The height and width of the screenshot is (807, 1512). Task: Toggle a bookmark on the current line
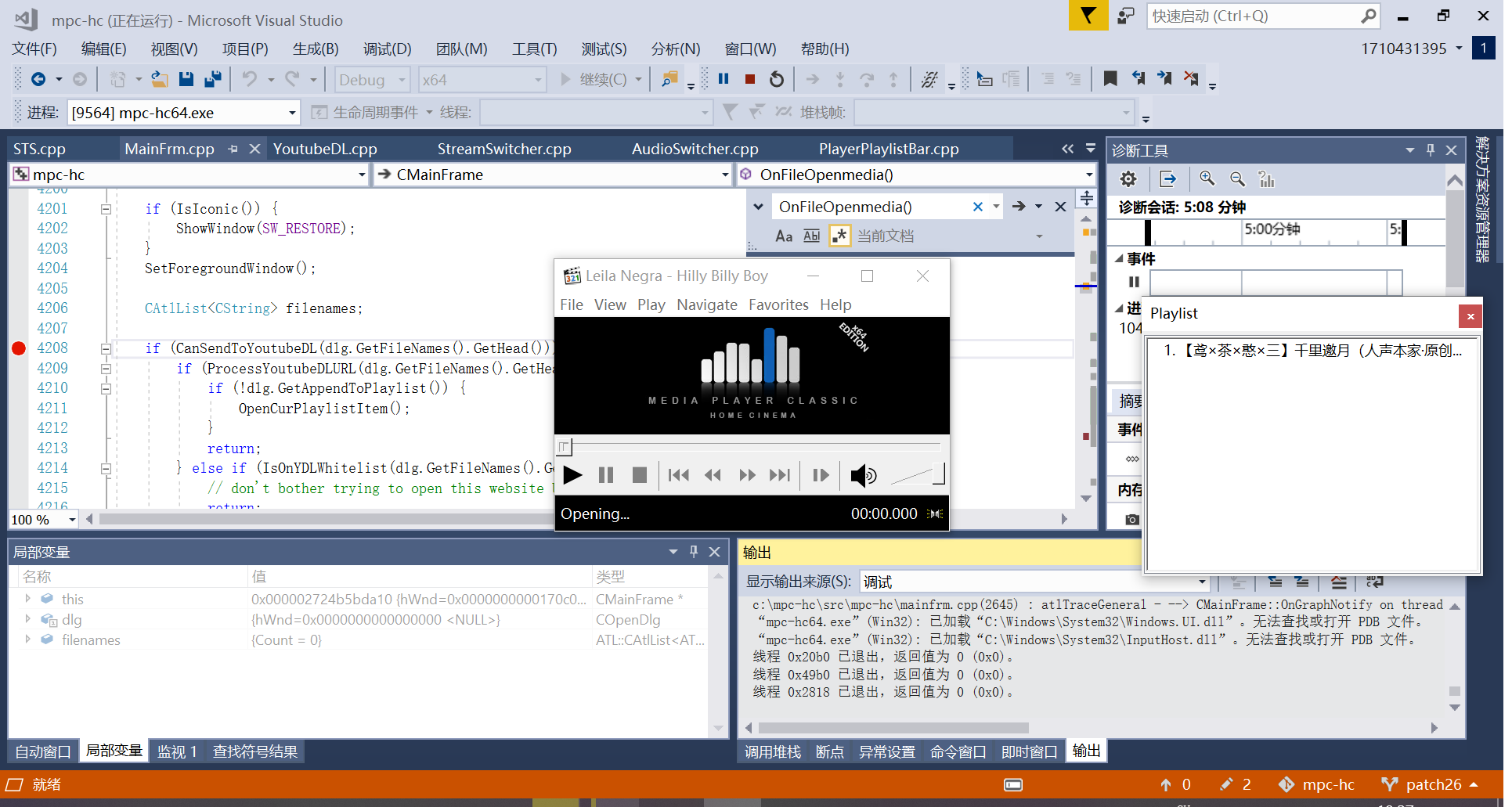tap(1110, 78)
